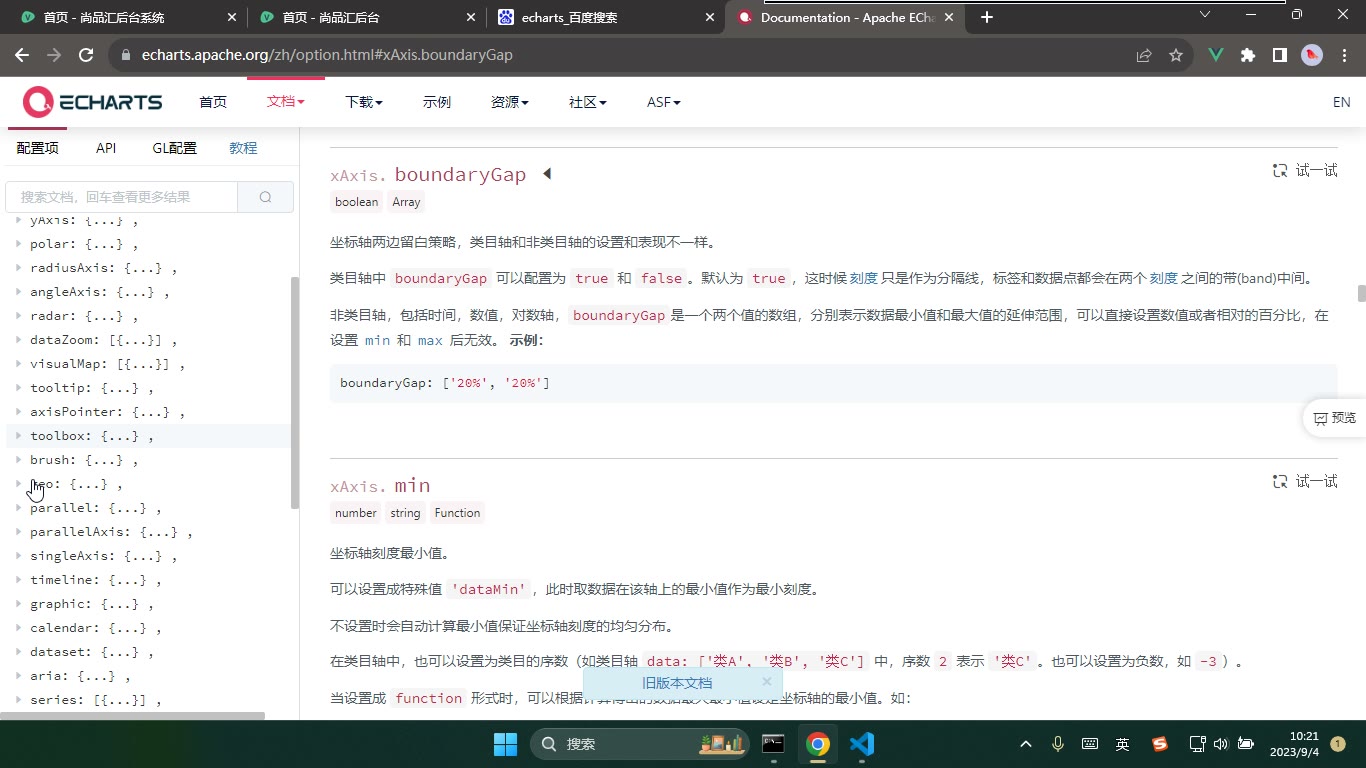Viewport: 1366px width, 768px height.
Task: Switch to the 教程 tab
Action: click(243, 148)
